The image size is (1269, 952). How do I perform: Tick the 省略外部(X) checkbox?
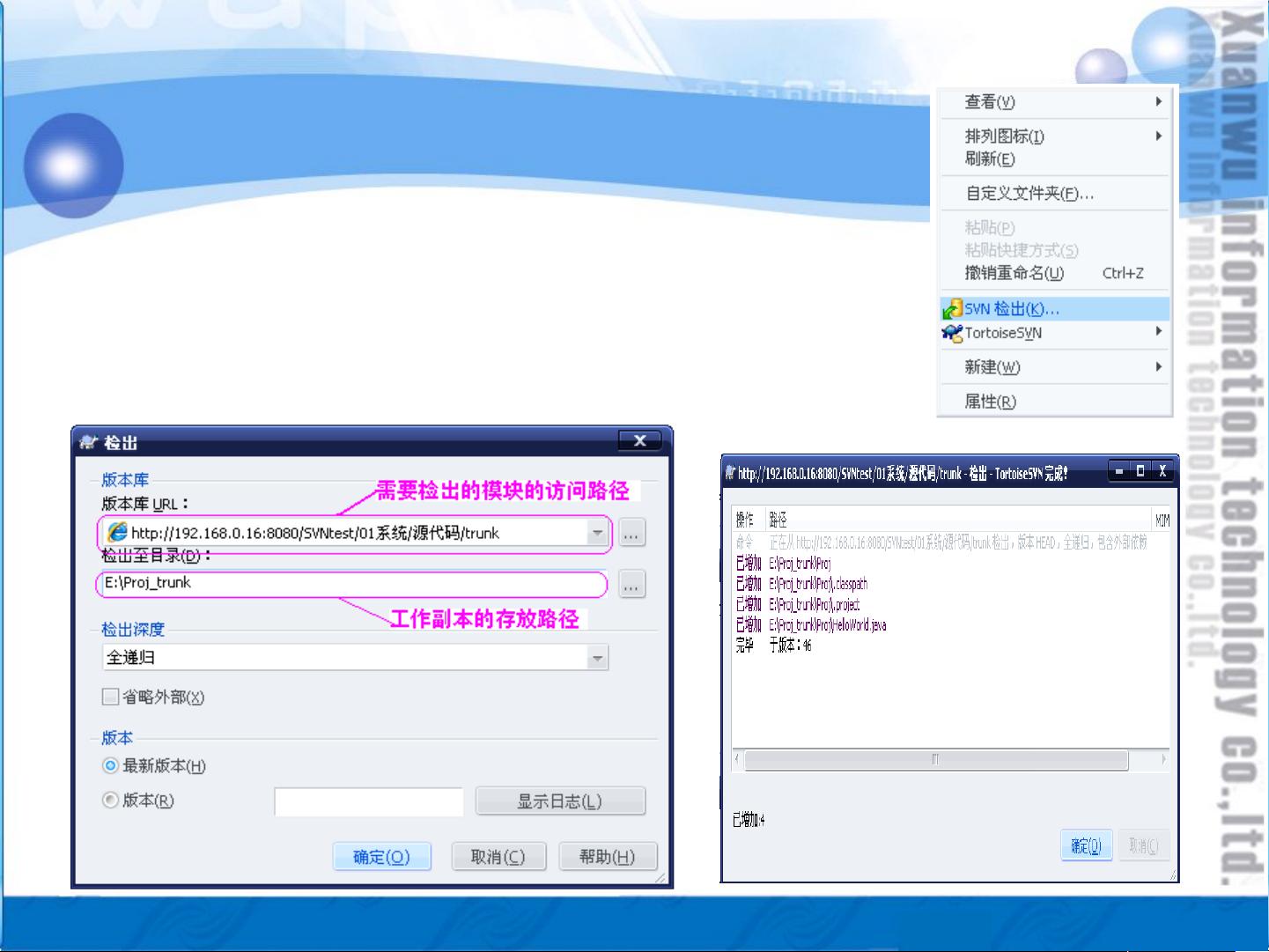pyautogui.click(x=111, y=697)
